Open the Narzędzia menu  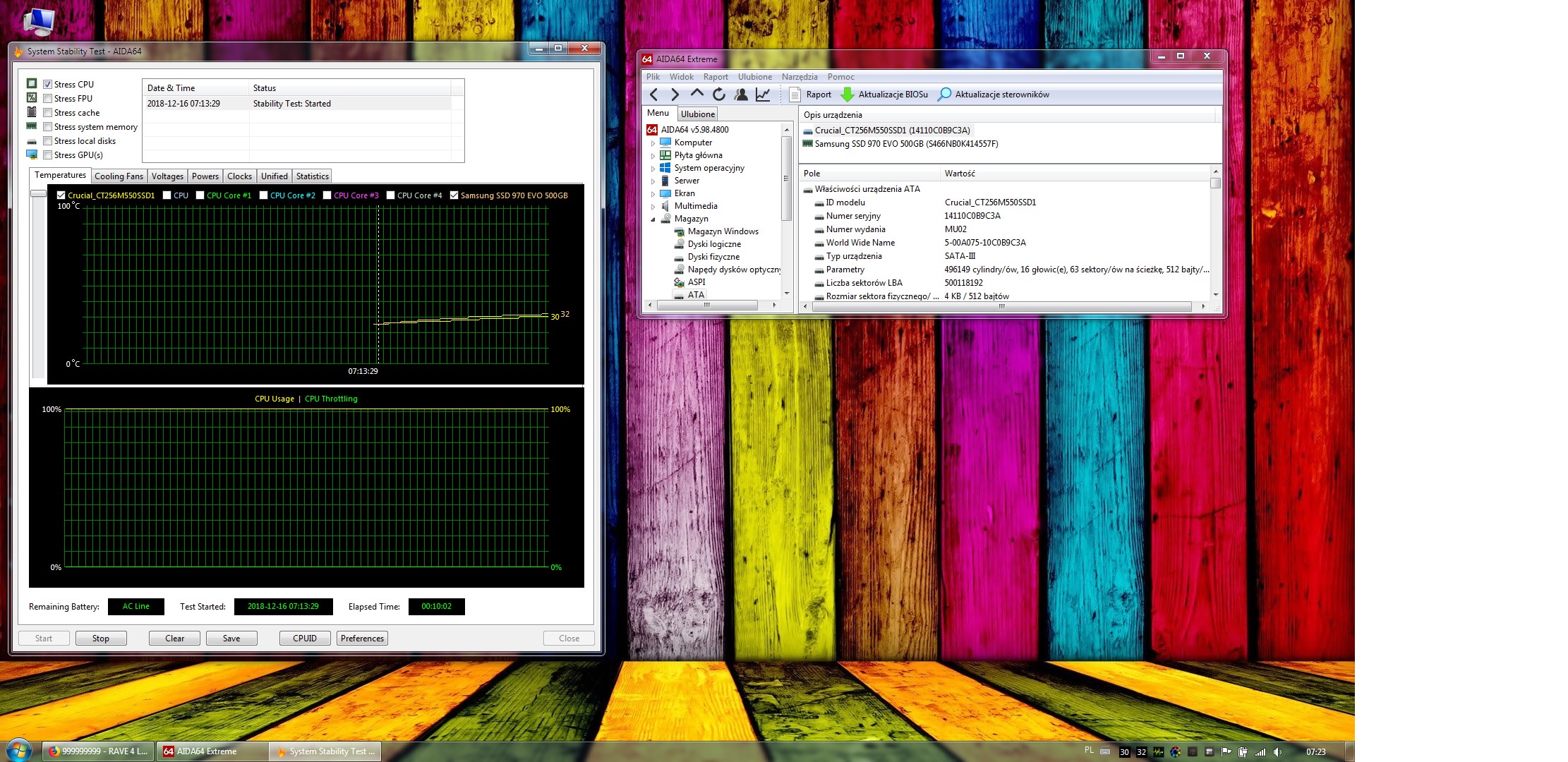click(x=800, y=77)
